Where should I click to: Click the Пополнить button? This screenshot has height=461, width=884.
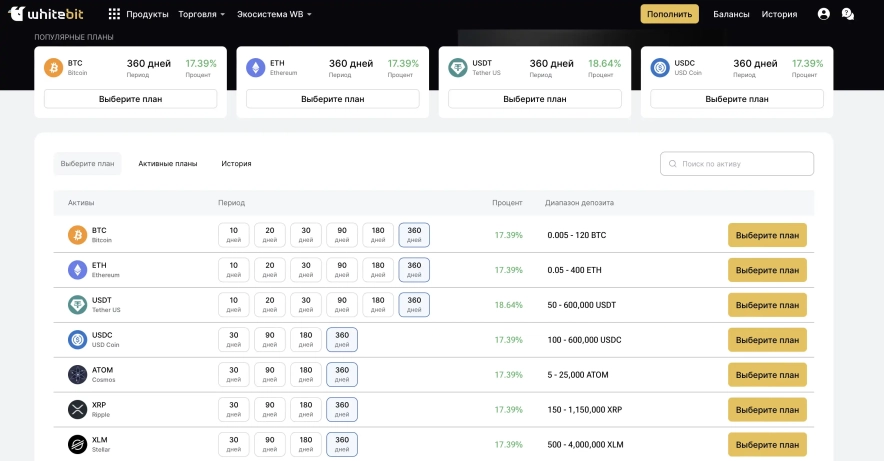(x=669, y=15)
